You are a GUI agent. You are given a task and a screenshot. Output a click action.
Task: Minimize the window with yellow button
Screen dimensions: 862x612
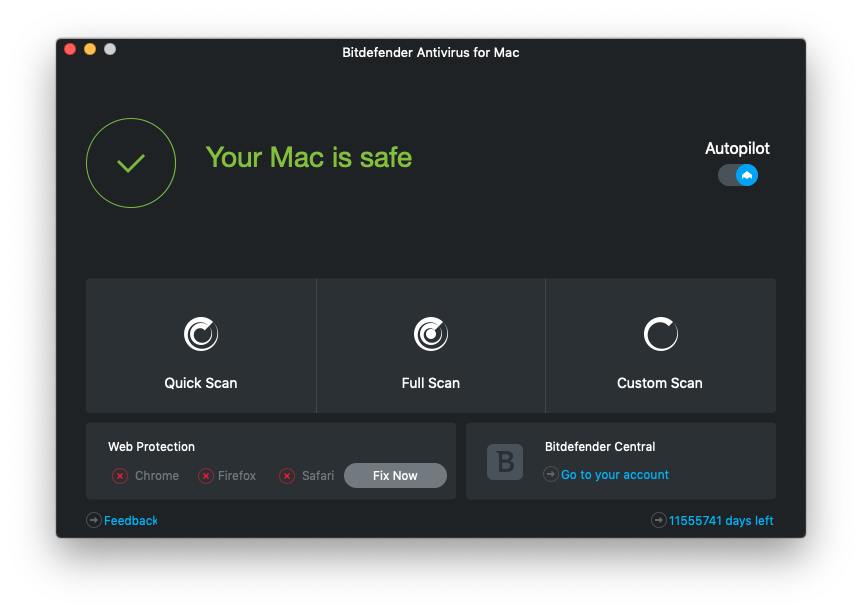coord(90,49)
